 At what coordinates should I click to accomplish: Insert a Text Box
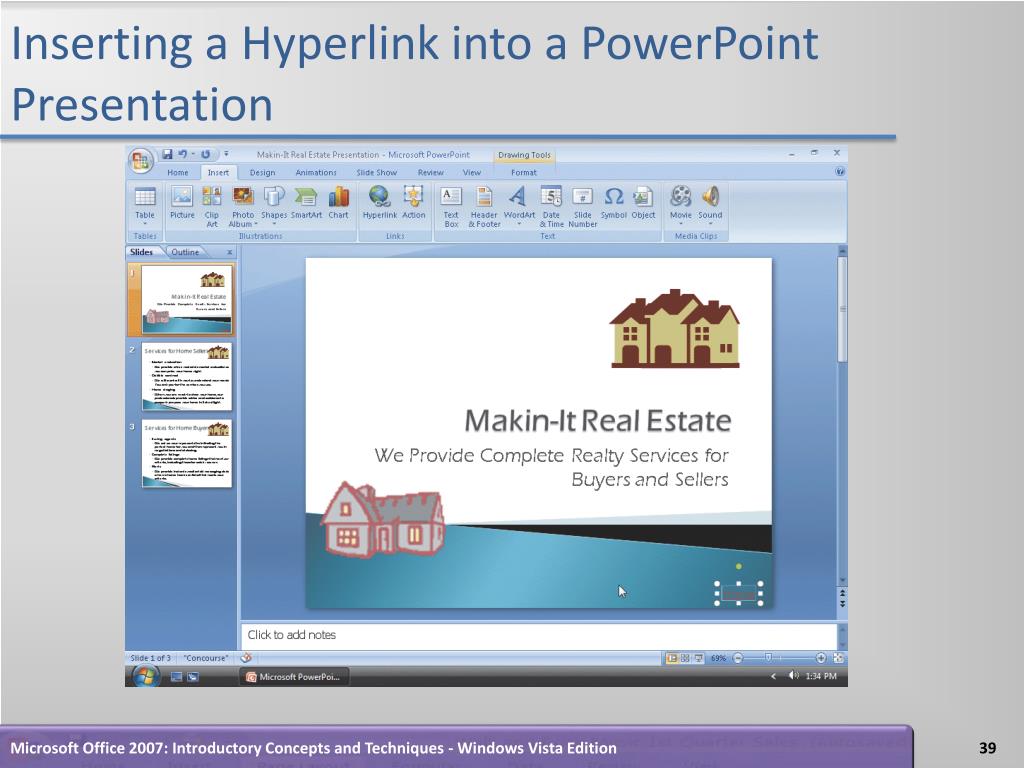tap(451, 206)
